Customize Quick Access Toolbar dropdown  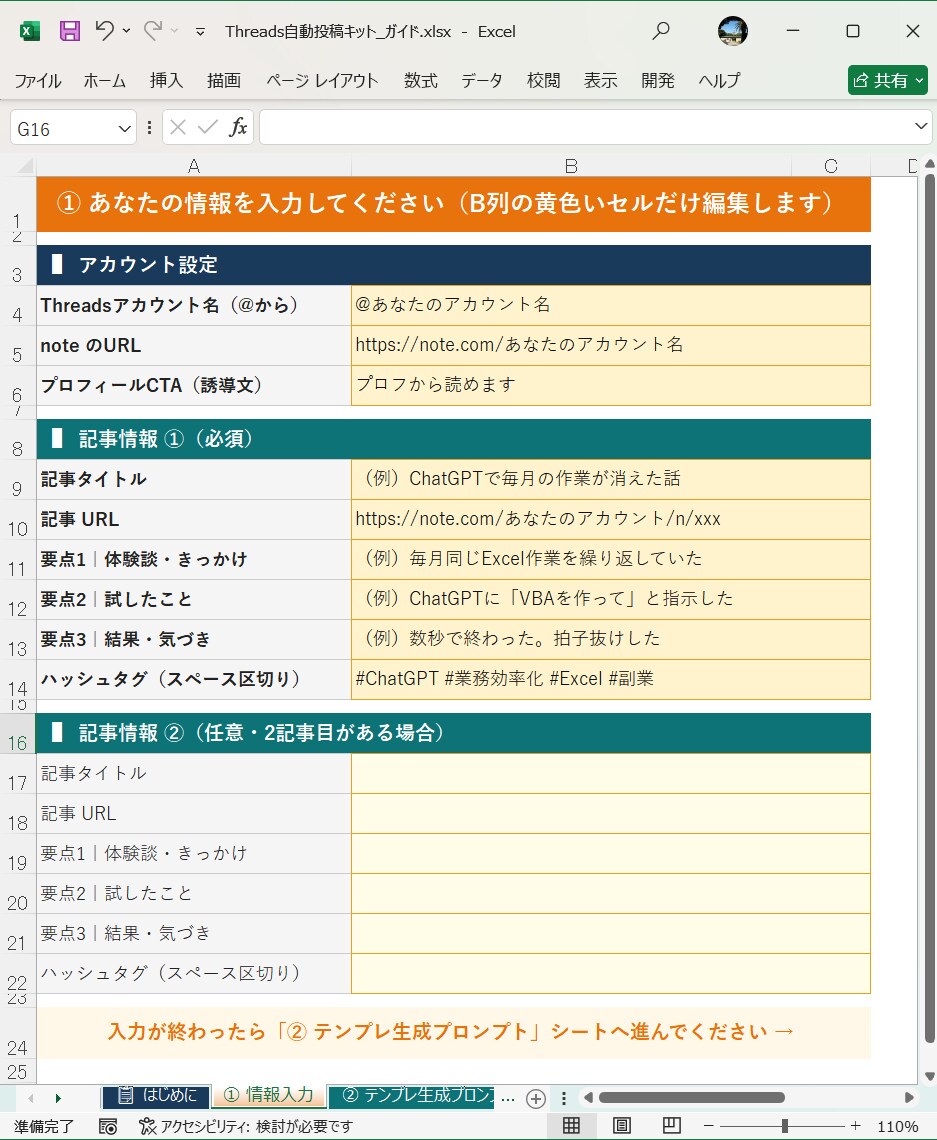[200, 31]
